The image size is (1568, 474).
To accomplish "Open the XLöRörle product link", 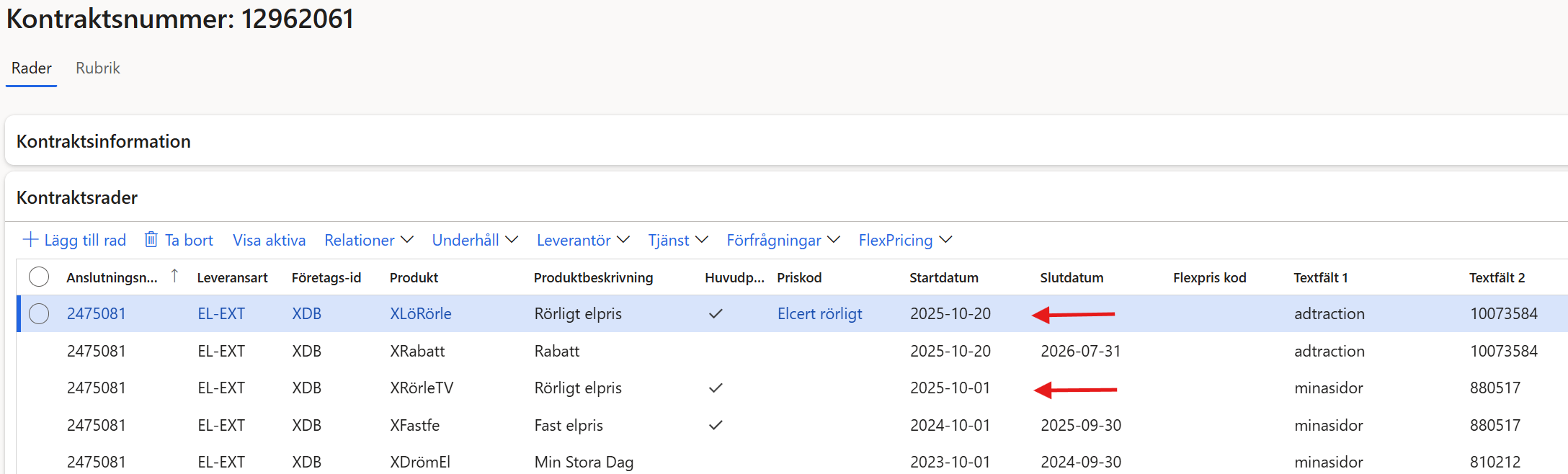I will (x=421, y=314).
